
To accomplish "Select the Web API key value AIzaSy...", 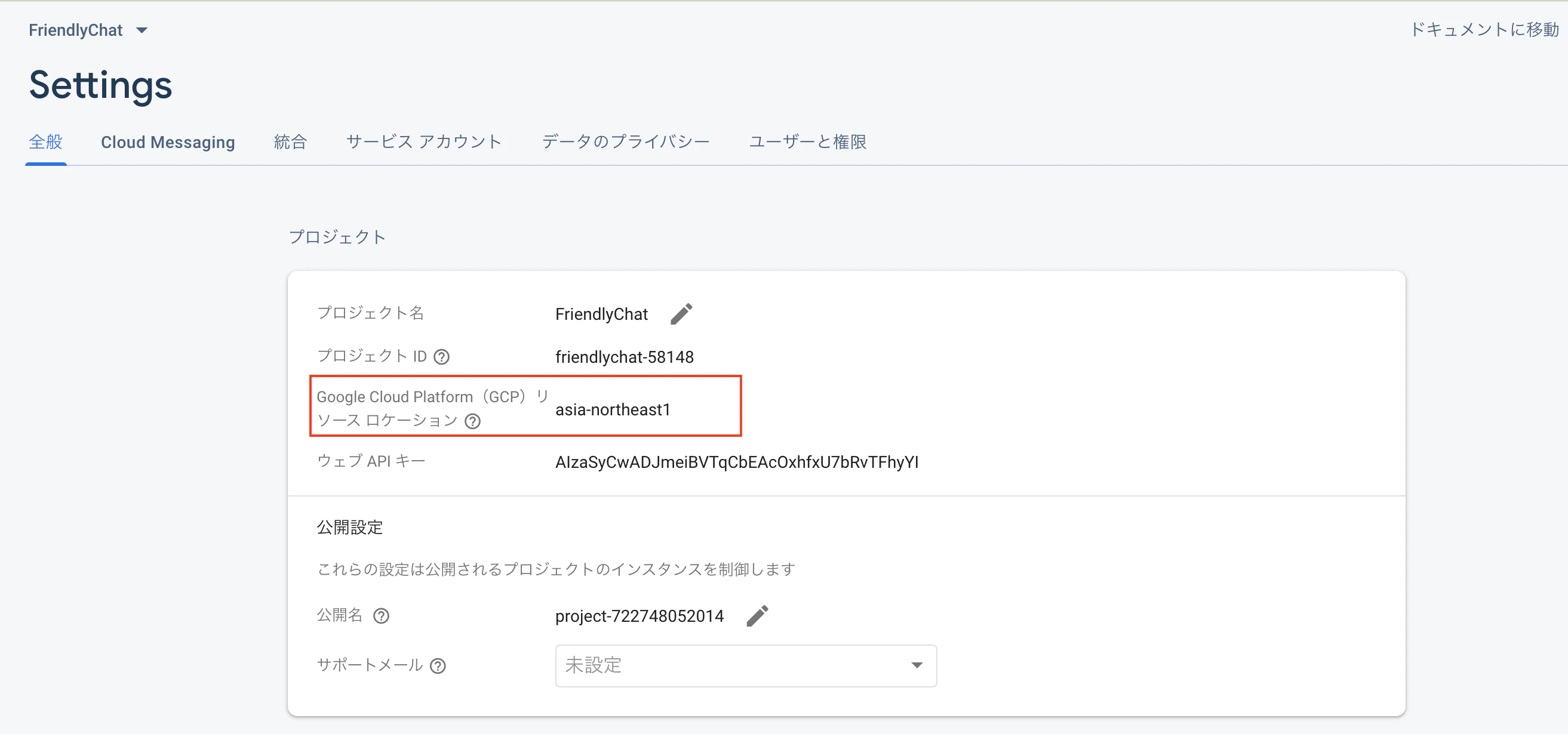I will [x=737, y=462].
